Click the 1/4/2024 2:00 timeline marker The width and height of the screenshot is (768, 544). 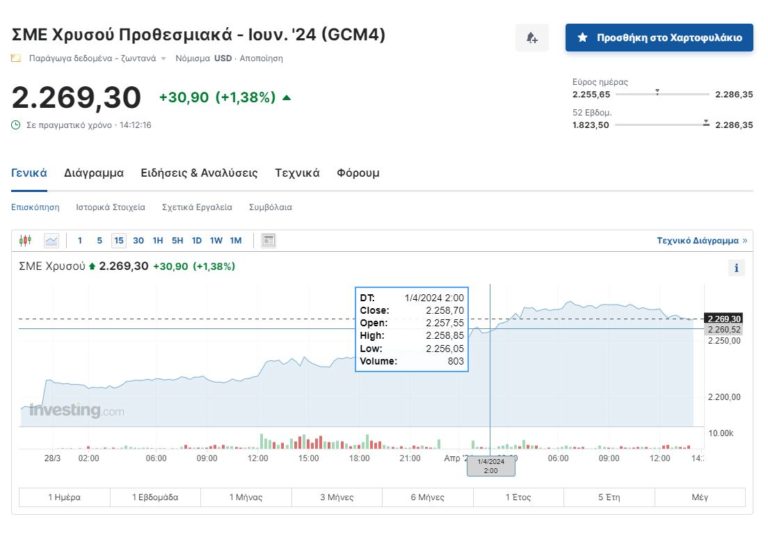(490, 465)
